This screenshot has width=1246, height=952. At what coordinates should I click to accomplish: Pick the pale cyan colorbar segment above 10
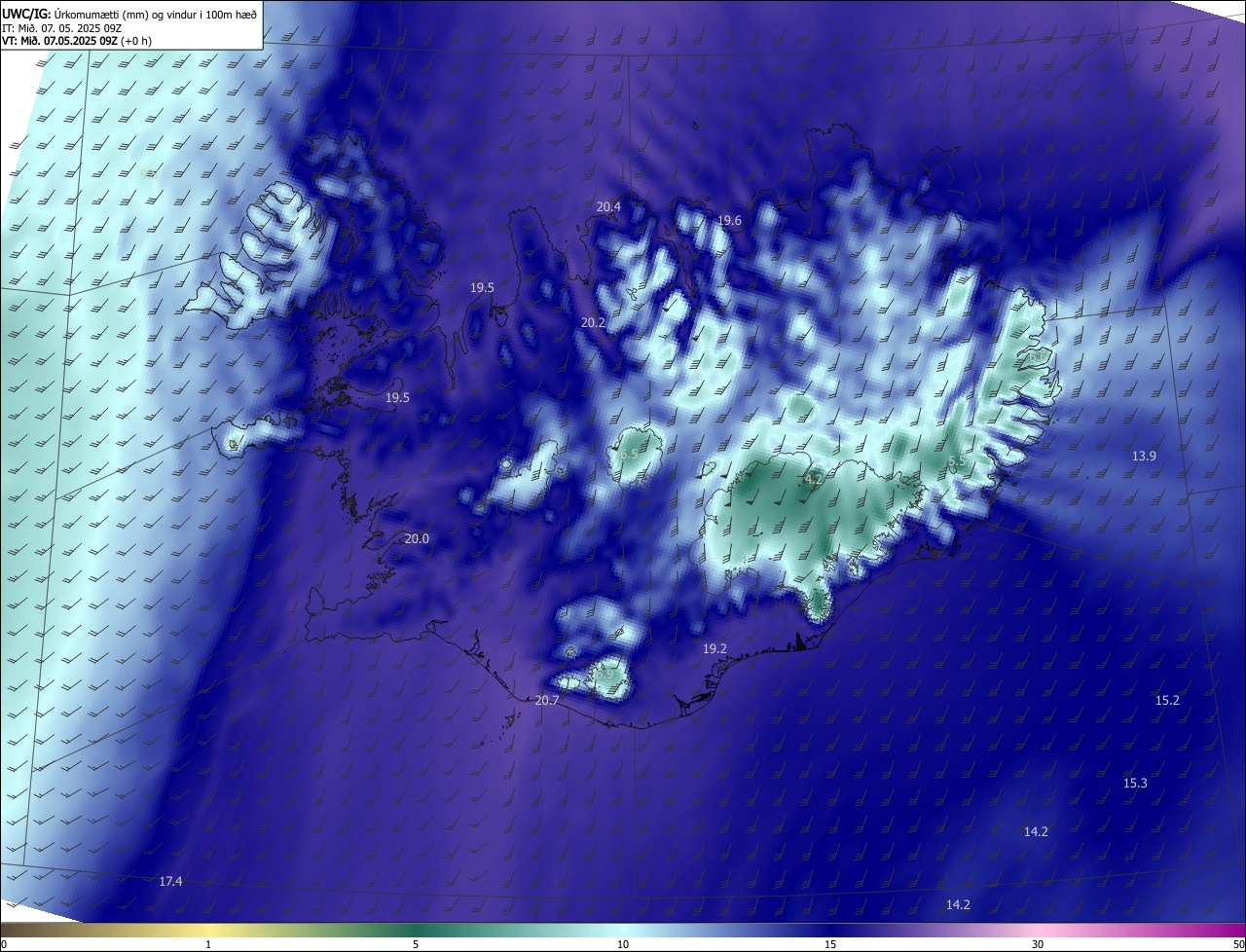pos(623,930)
